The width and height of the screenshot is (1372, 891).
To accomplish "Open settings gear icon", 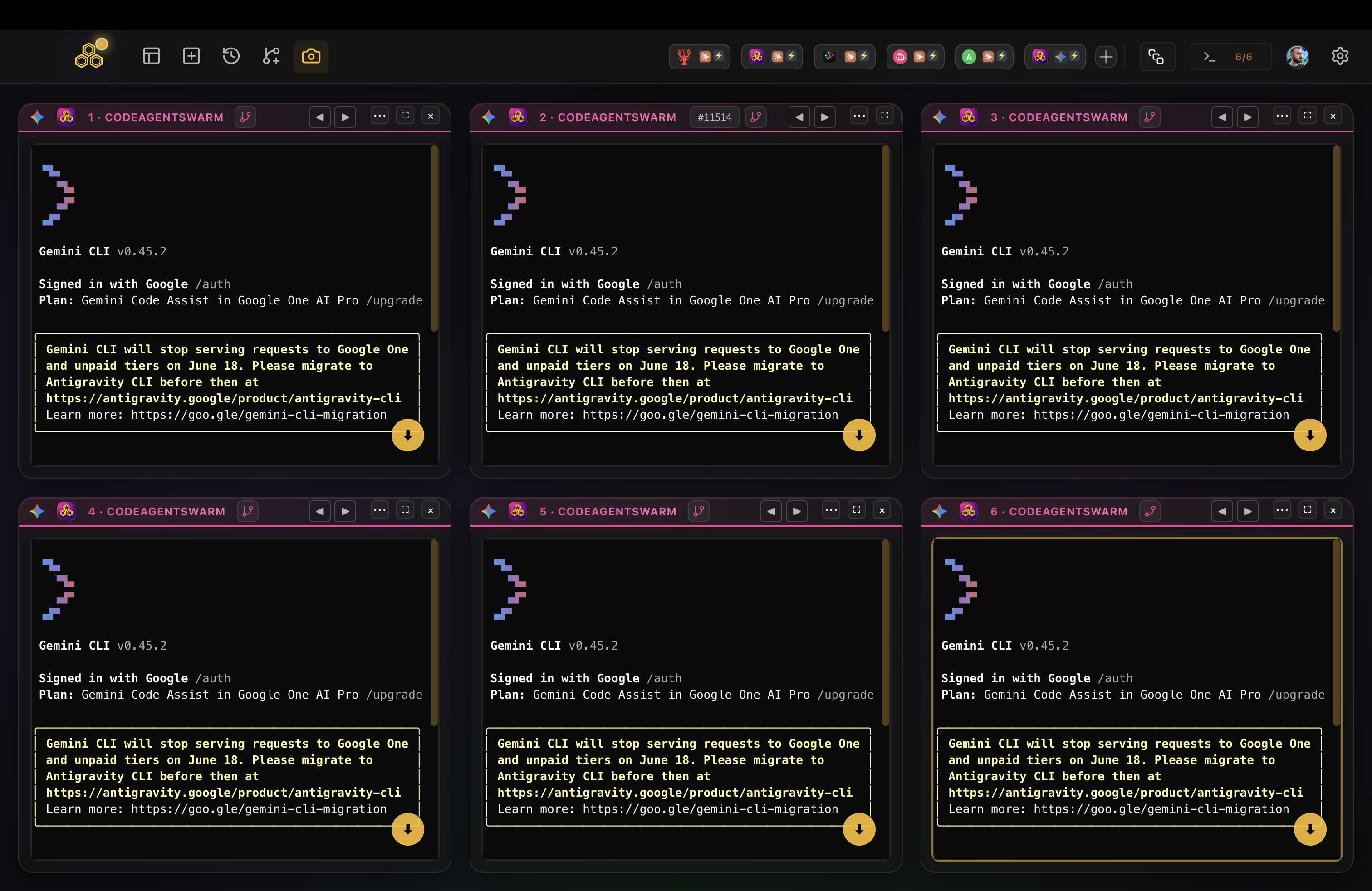I will point(1340,56).
